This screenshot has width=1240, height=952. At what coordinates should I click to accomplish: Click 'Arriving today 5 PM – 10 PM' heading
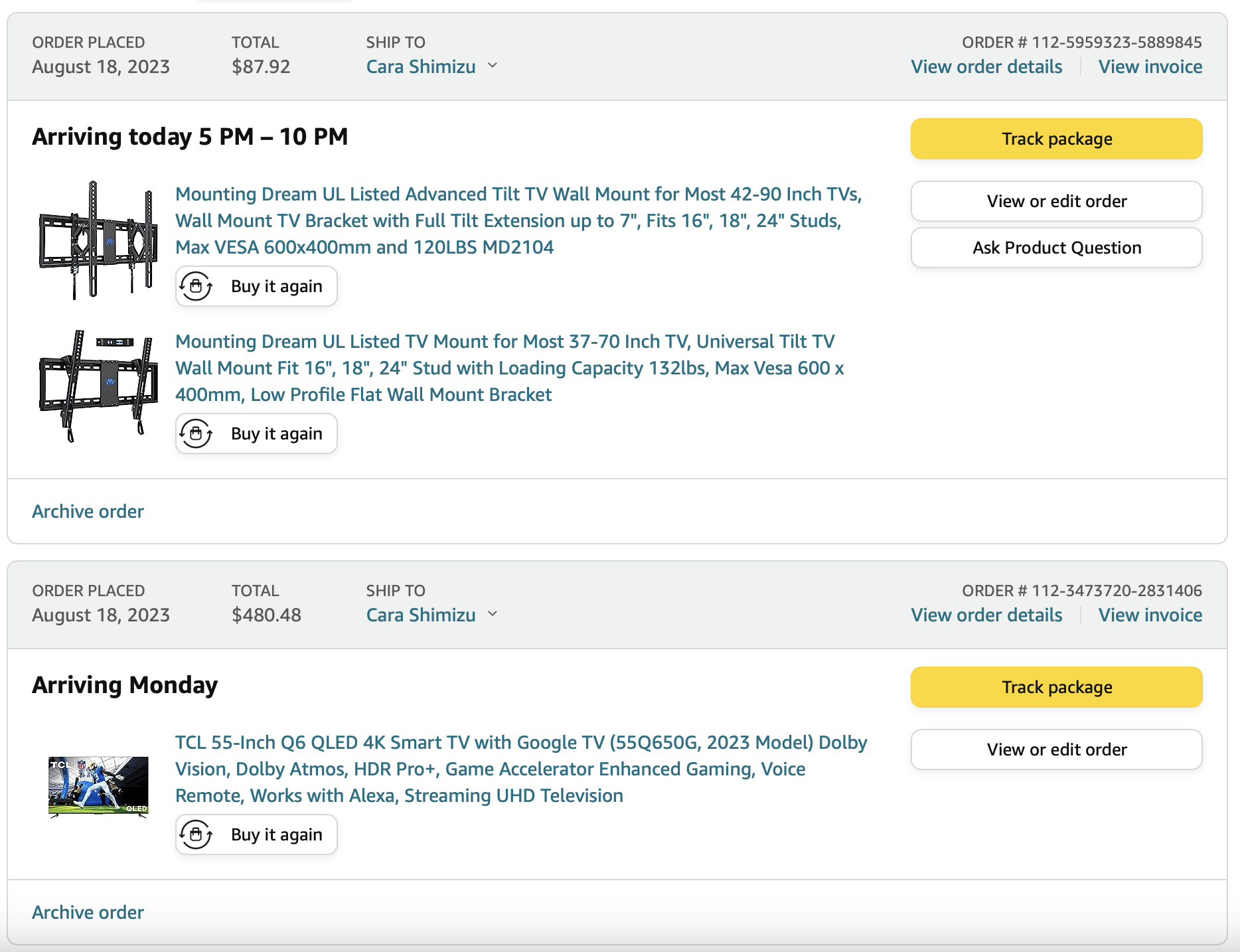(190, 136)
